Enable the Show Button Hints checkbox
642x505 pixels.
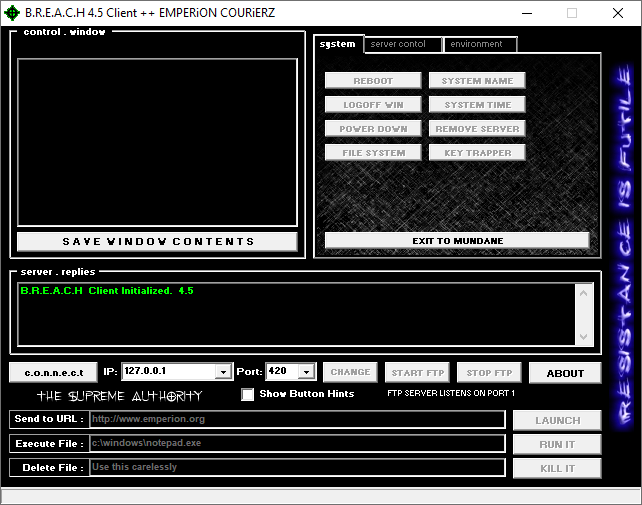coord(248,394)
